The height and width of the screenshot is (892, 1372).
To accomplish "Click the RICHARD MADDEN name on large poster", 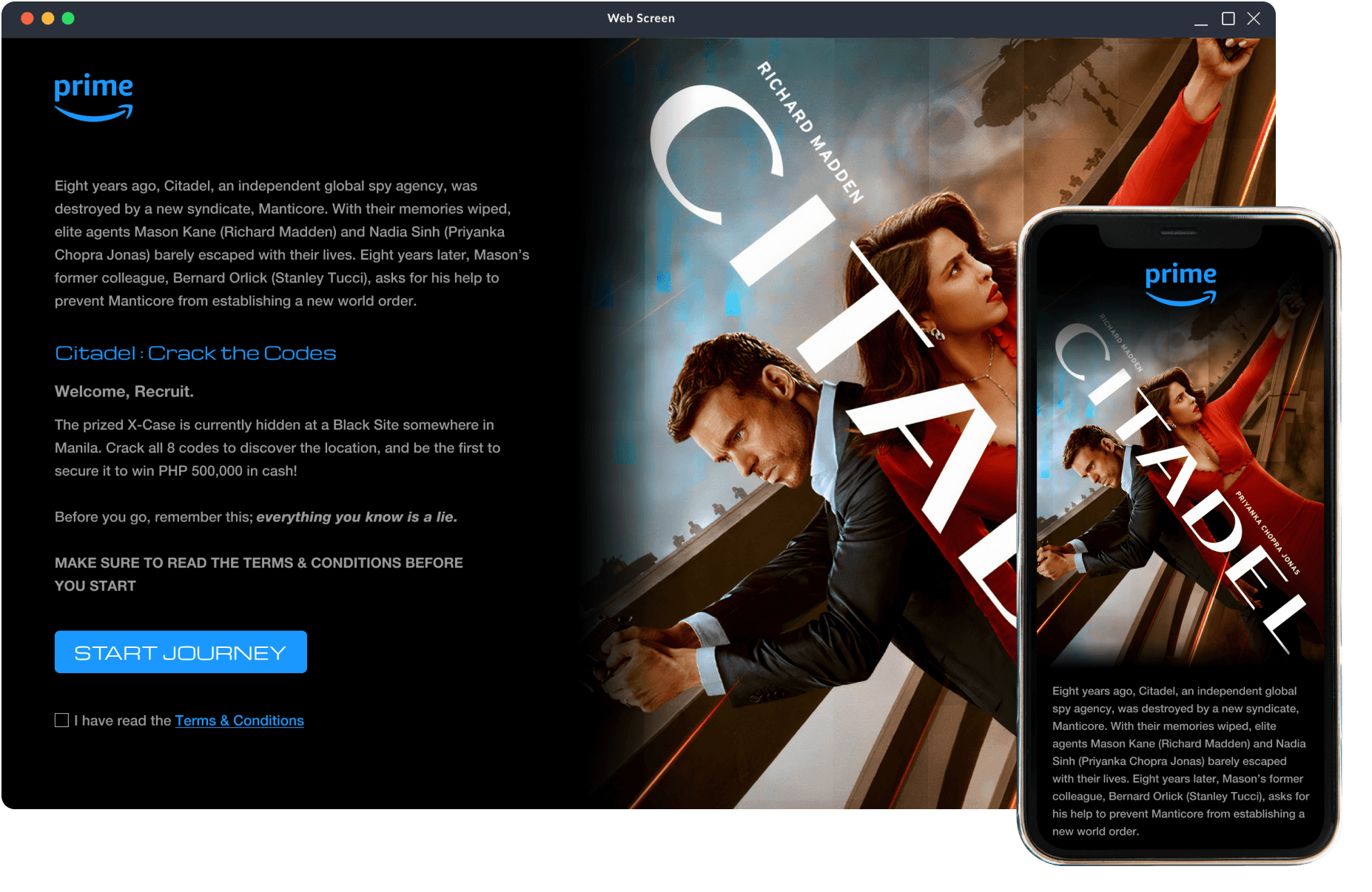I will click(x=810, y=132).
